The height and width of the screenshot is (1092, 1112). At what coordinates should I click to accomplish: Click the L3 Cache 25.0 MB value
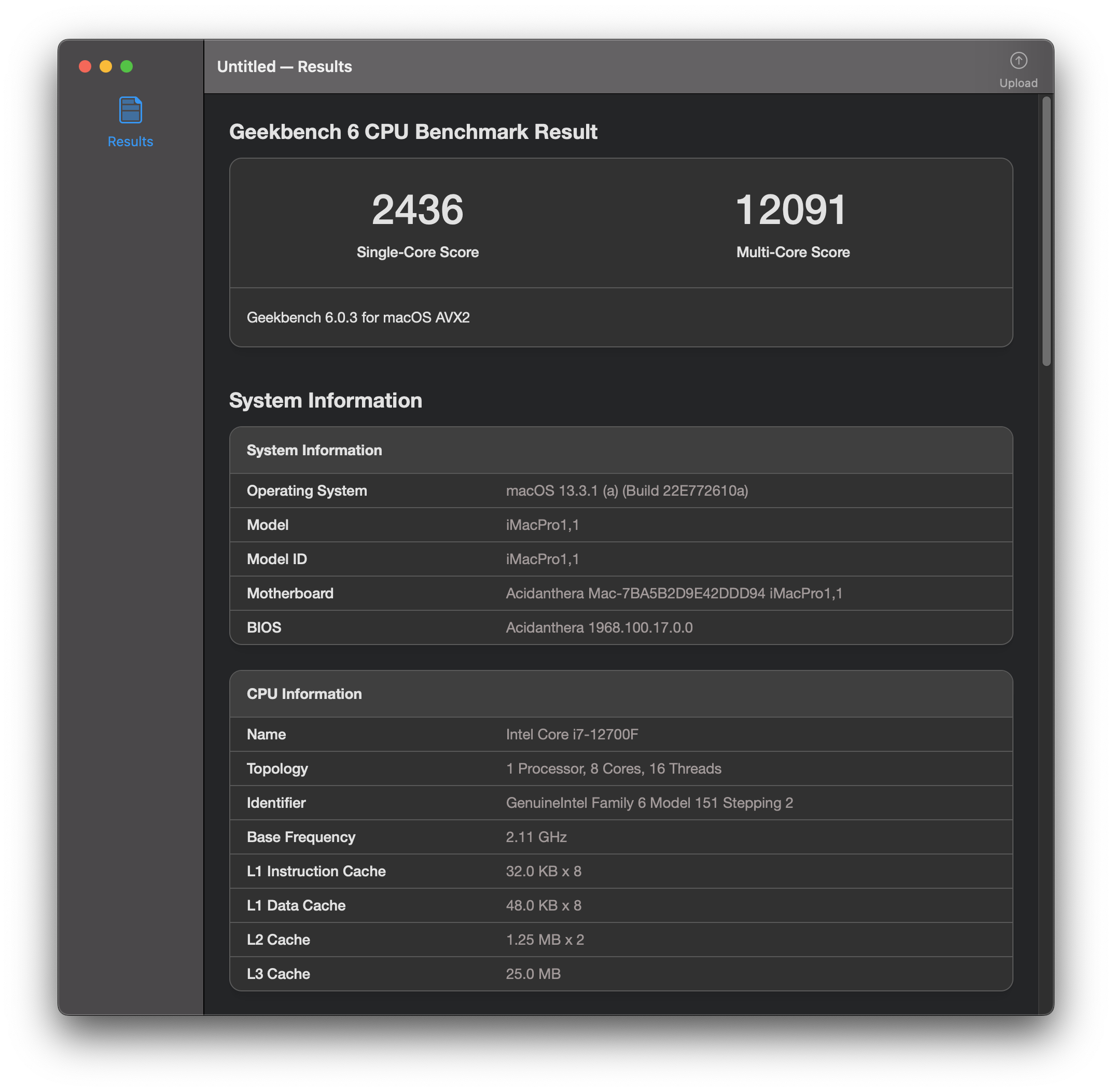[x=533, y=974]
